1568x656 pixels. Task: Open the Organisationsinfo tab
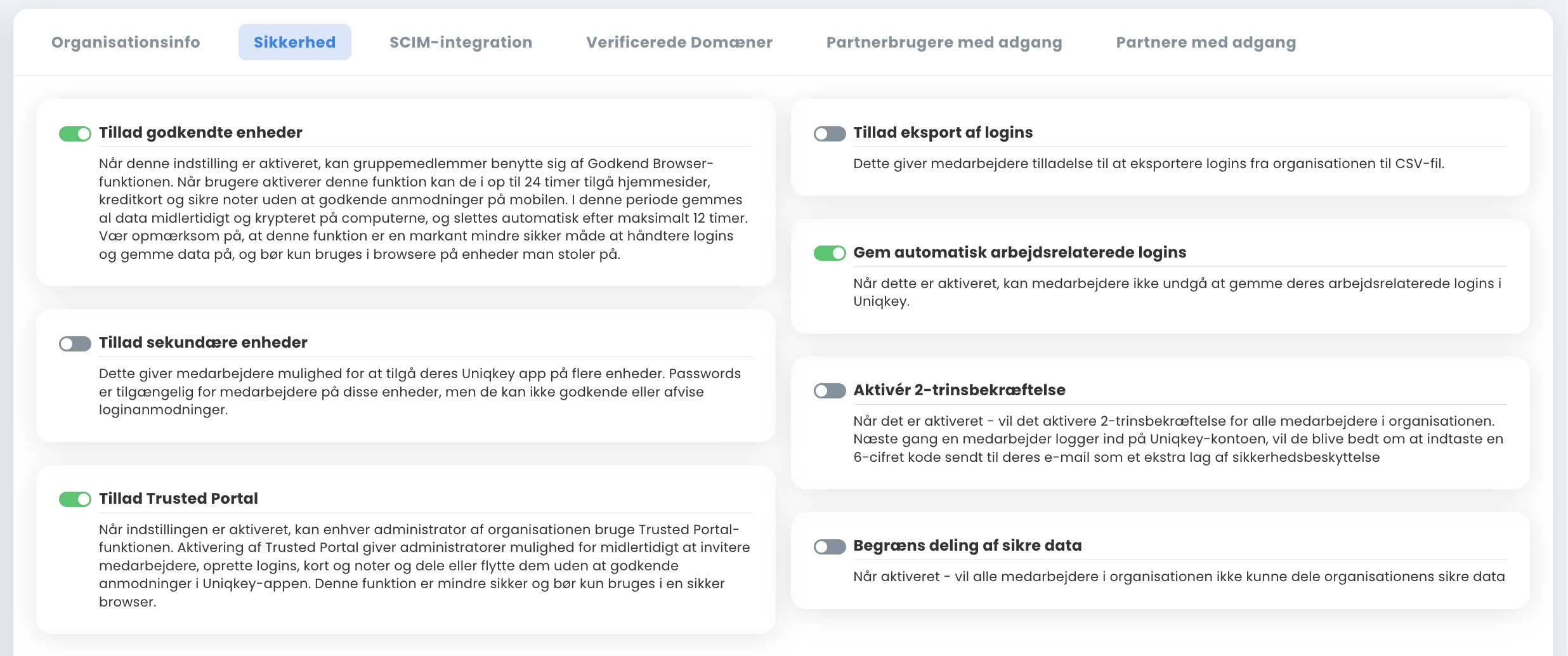point(126,43)
